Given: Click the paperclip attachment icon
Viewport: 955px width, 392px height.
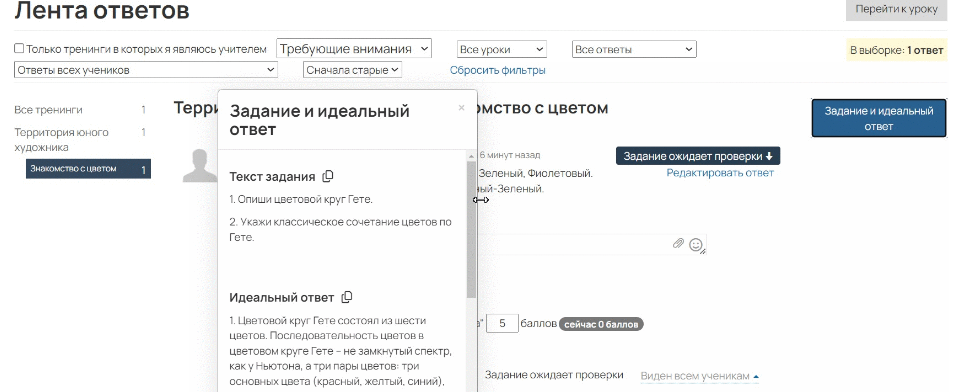Looking at the screenshot, I should (678, 244).
